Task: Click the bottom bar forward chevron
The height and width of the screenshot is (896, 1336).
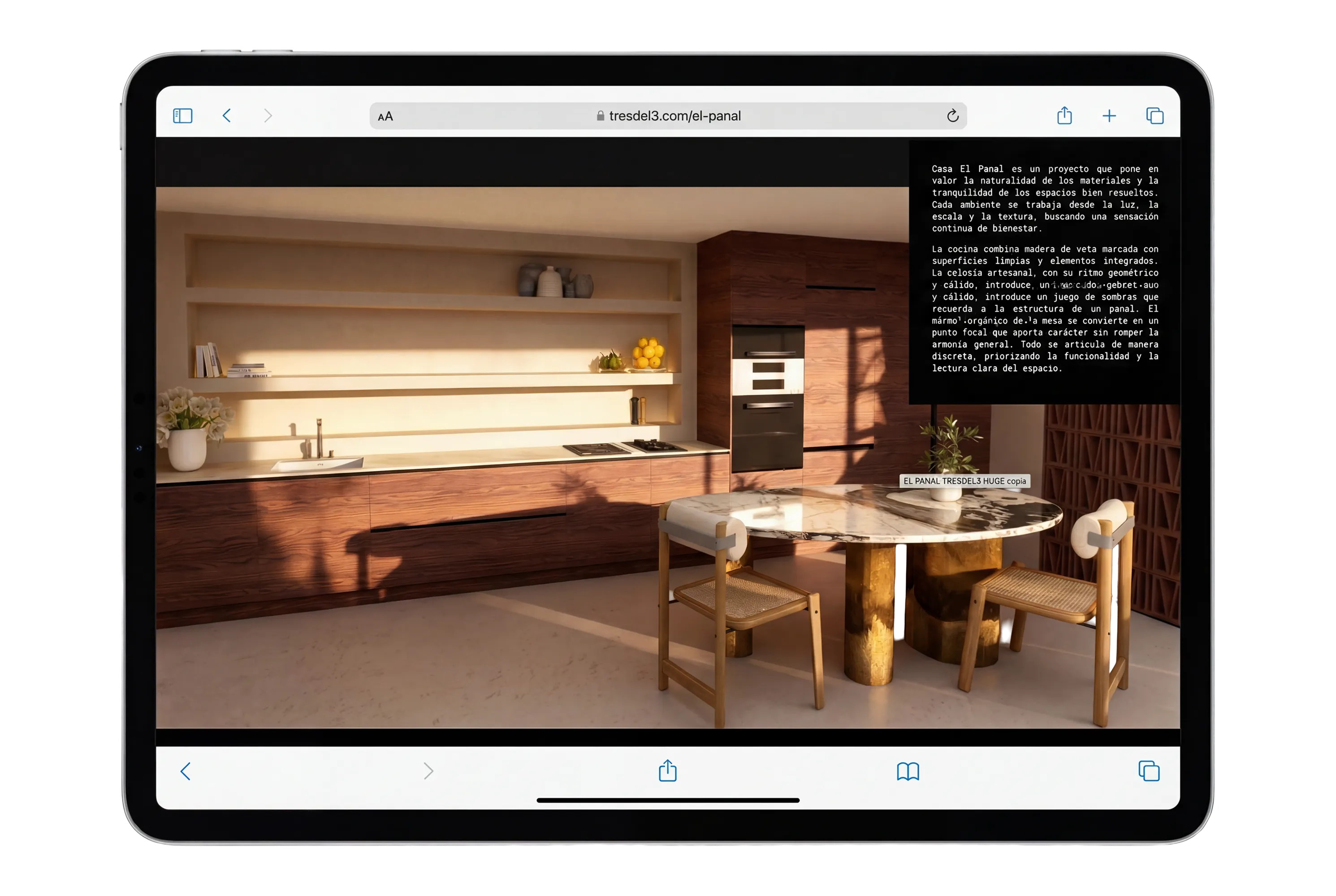Action: click(428, 771)
